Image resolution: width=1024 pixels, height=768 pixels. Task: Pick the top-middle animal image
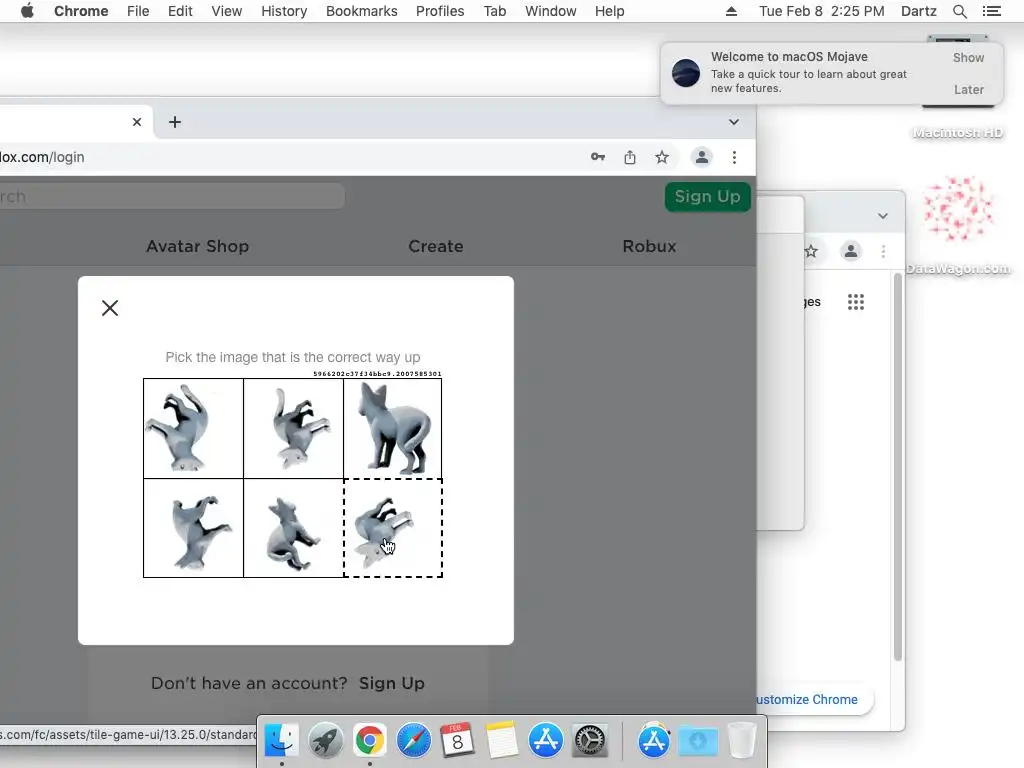(x=293, y=428)
